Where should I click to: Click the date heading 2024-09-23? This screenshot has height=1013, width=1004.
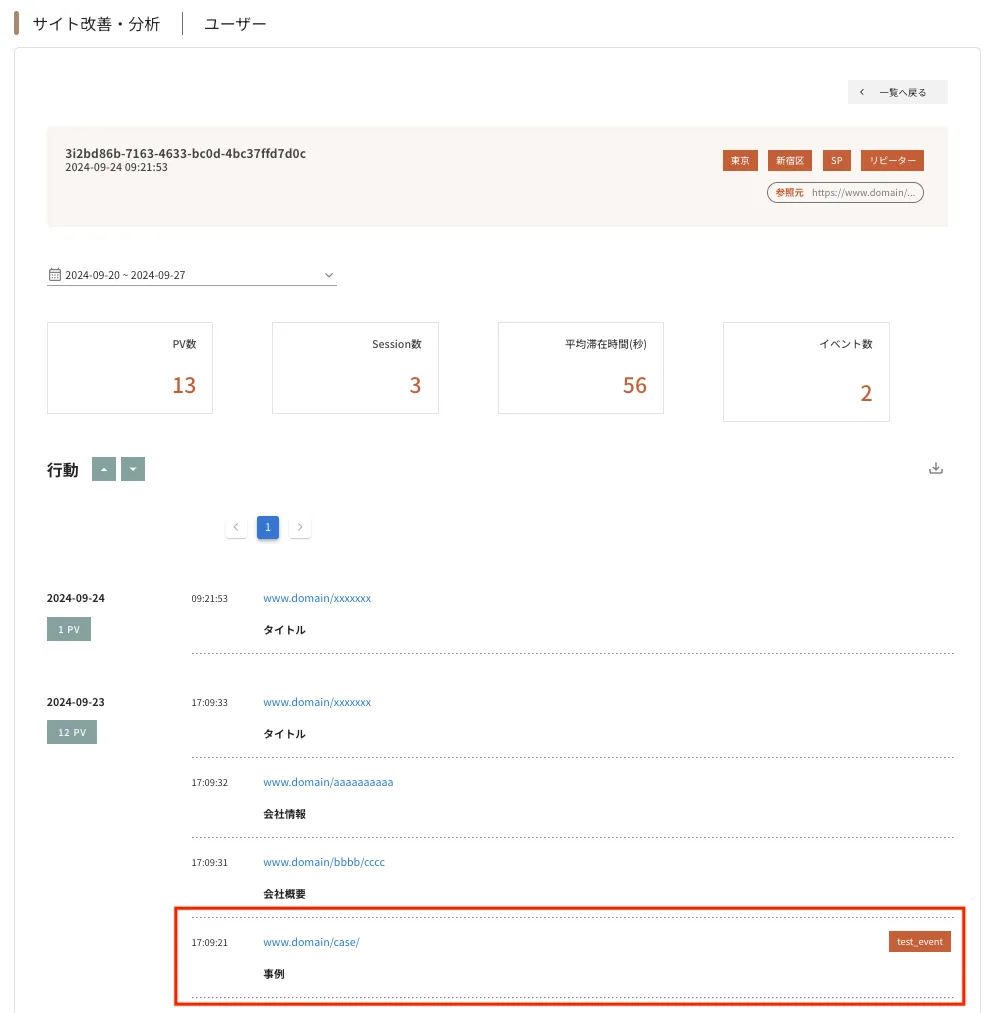(76, 702)
